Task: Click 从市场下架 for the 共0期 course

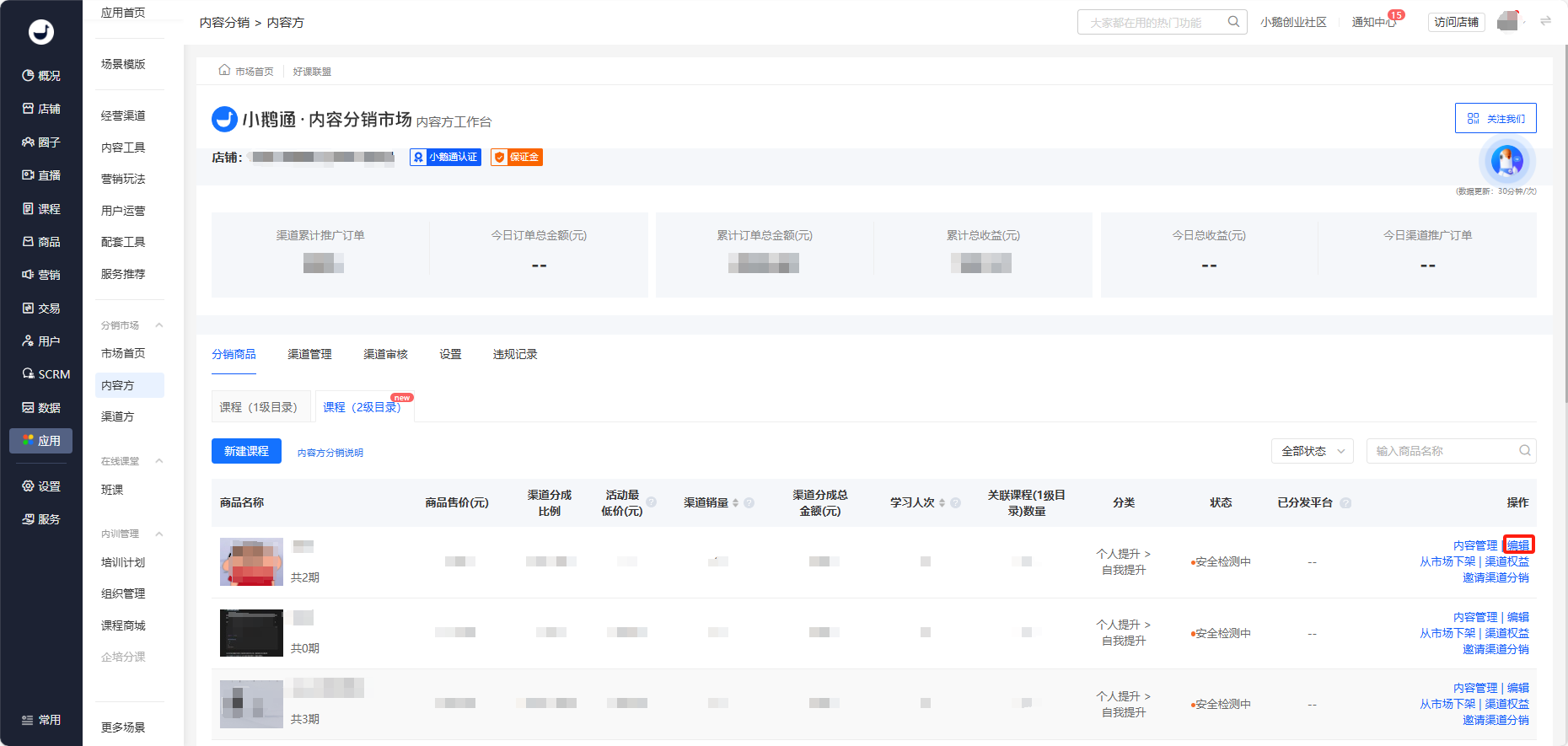Action: (1447, 633)
